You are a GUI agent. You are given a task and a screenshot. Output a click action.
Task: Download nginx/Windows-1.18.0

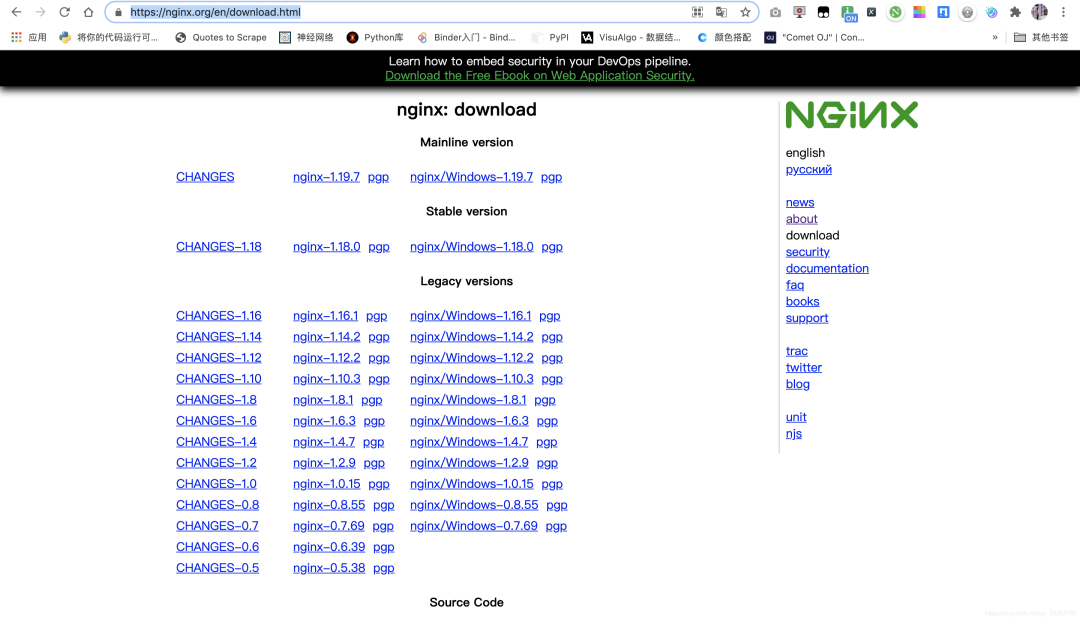(x=472, y=247)
